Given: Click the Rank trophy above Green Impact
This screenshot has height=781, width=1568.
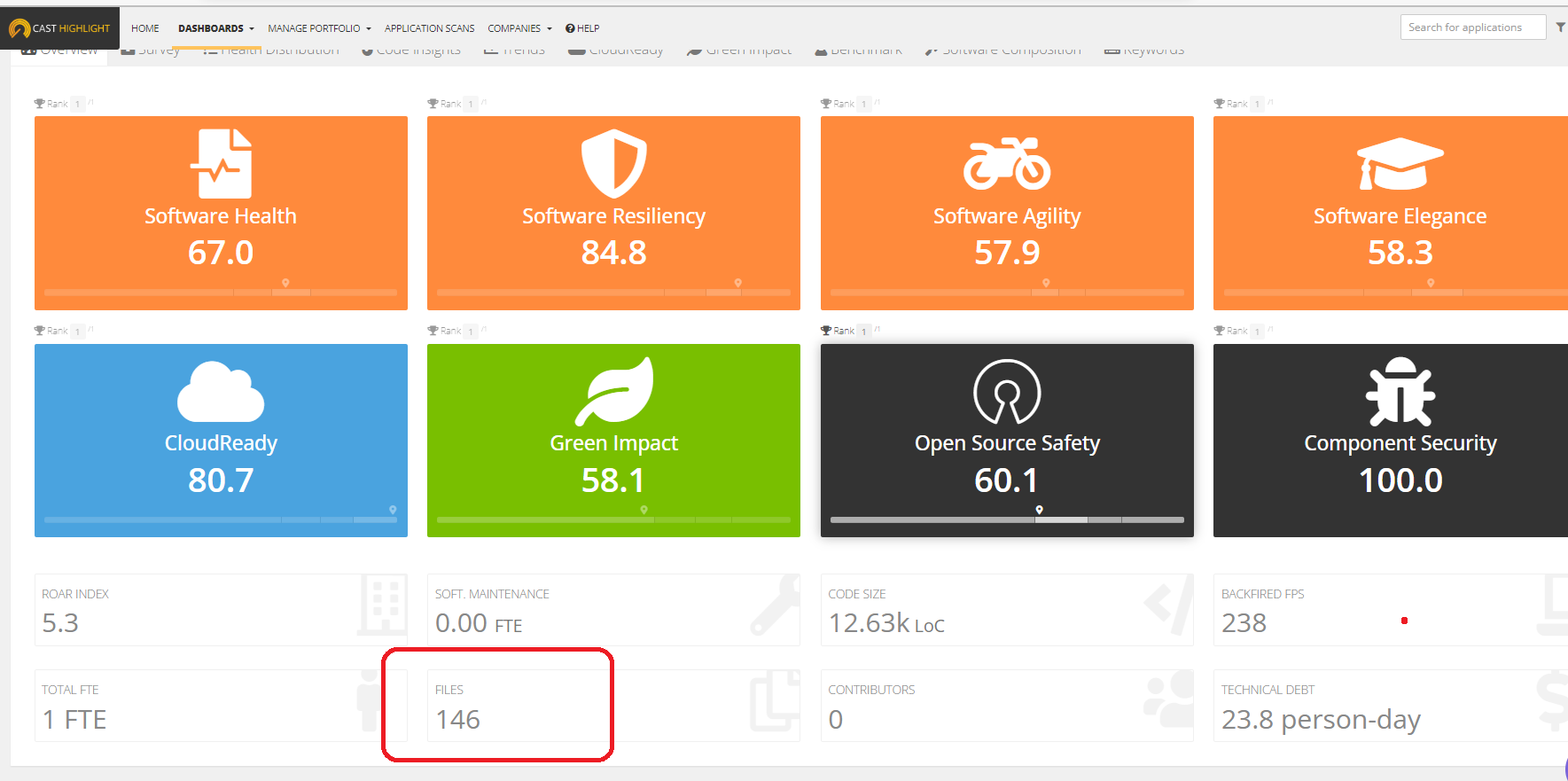Looking at the screenshot, I should pyautogui.click(x=433, y=331).
